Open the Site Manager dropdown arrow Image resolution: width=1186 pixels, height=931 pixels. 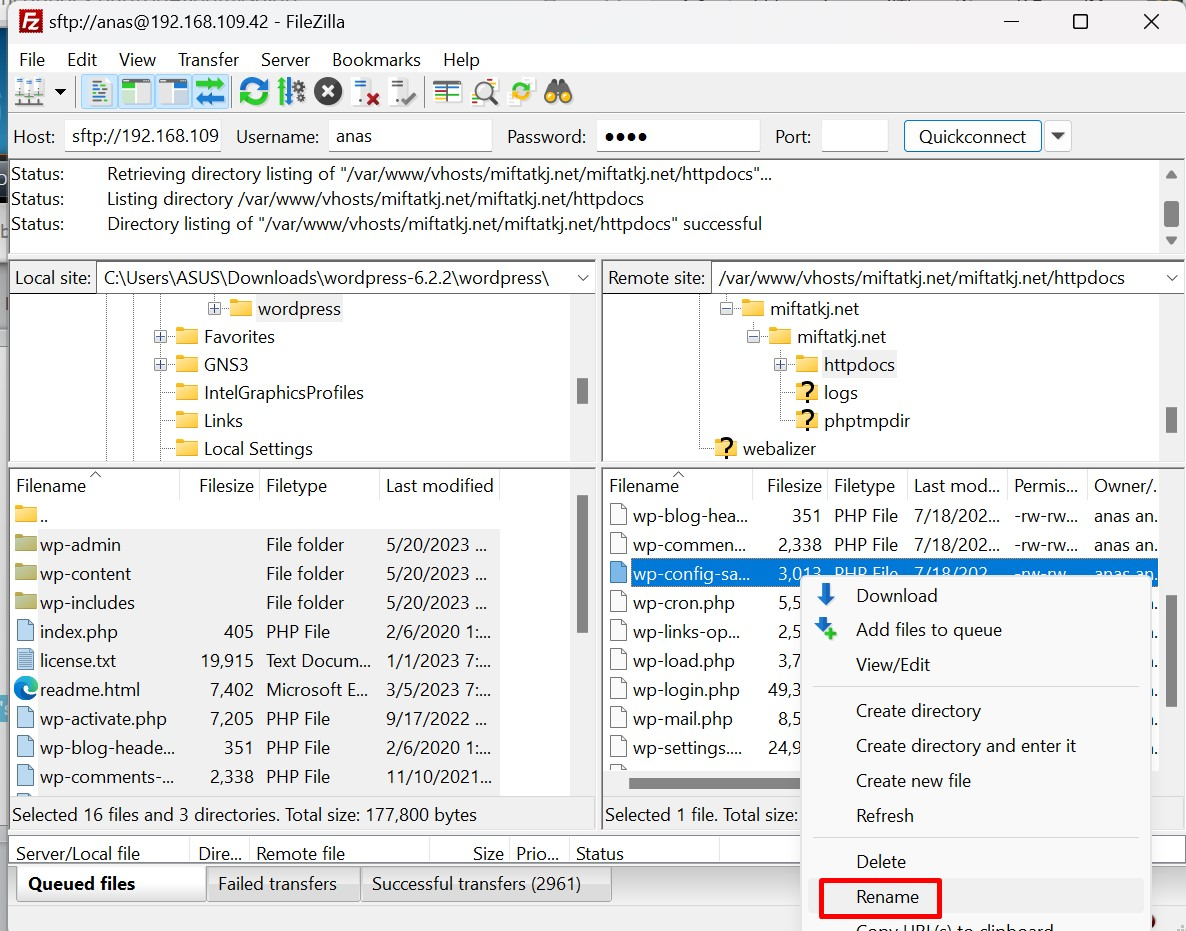coord(60,92)
